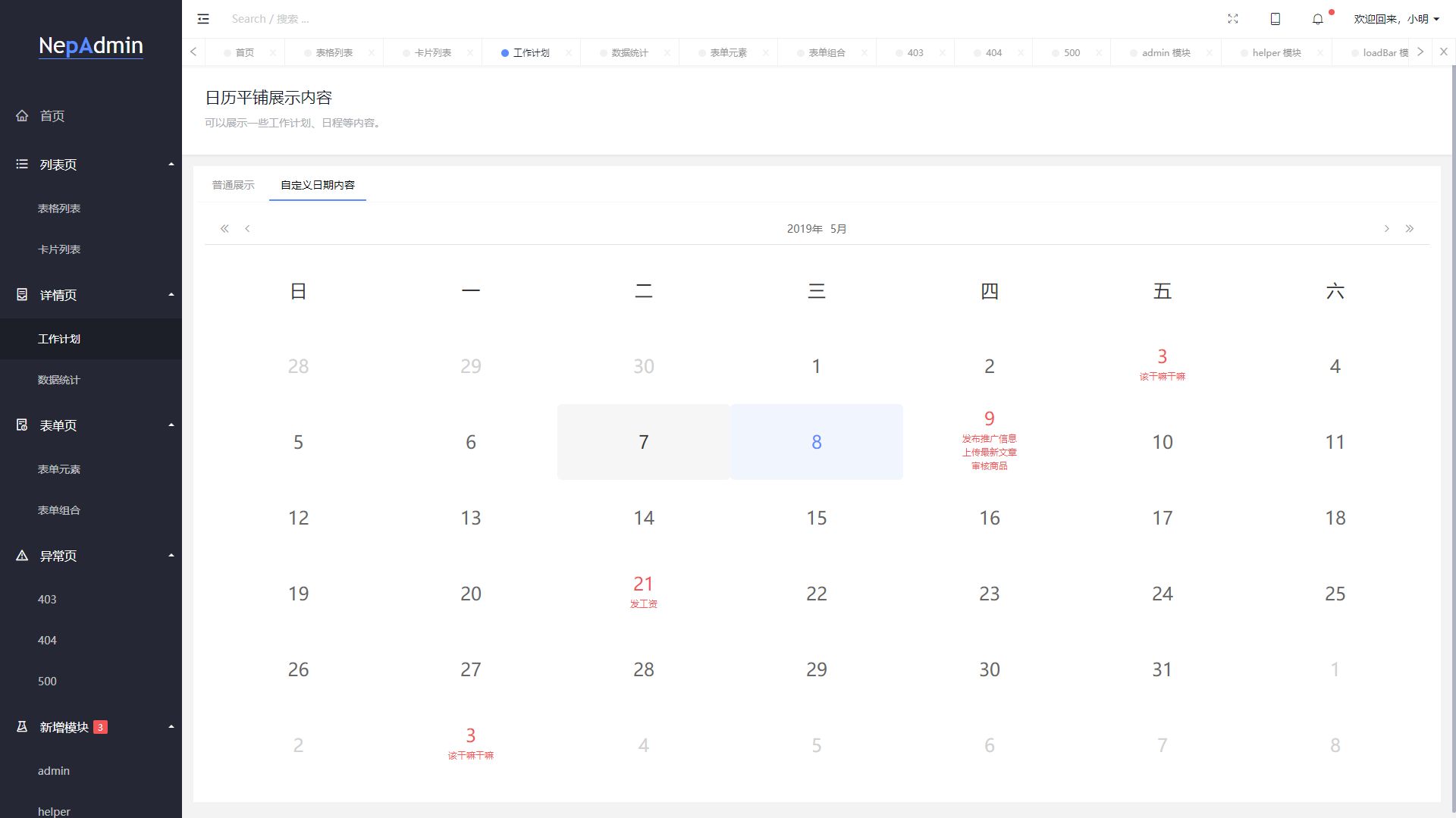Close the 表单元素 tab

[x=766, y=53]
